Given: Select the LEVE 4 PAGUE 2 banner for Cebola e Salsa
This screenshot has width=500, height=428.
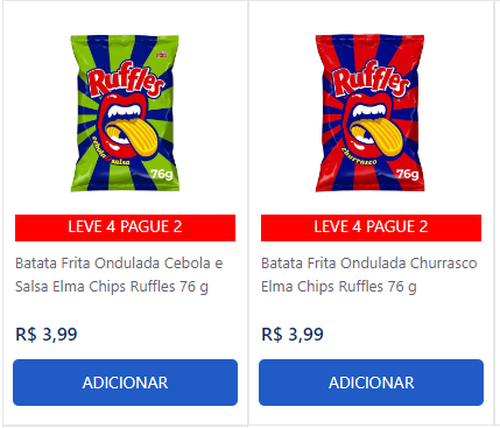Looking at the screenshot, I should 125,228.
